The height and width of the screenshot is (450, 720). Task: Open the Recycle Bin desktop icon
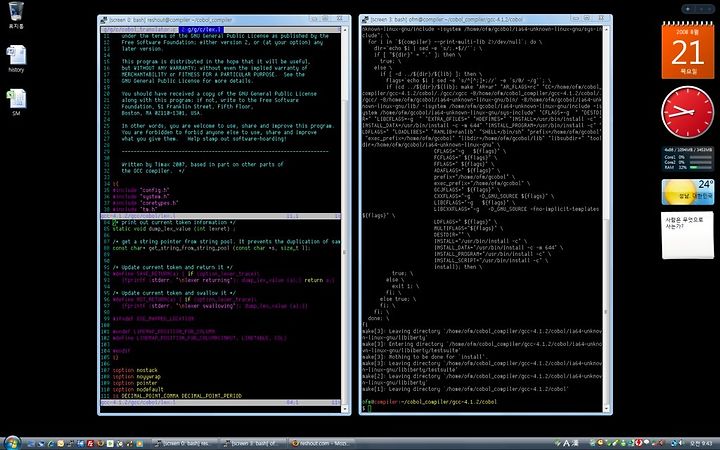click(16, 15)
